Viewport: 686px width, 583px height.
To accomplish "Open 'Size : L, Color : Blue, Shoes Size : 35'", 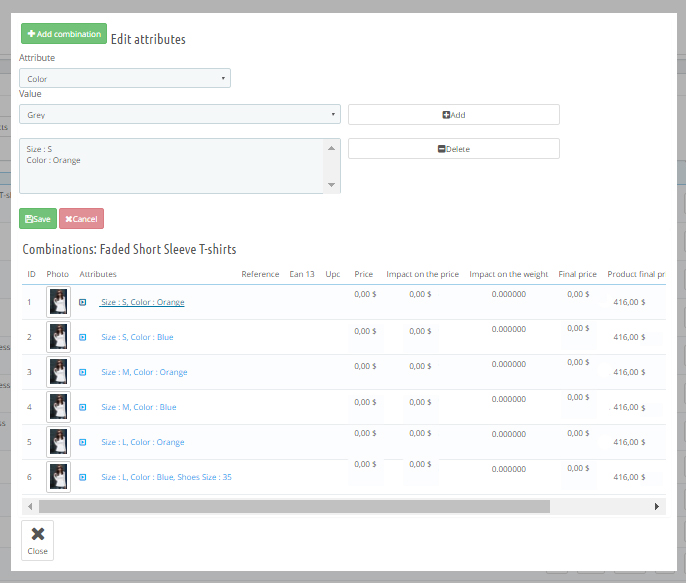I will point(166,477).
